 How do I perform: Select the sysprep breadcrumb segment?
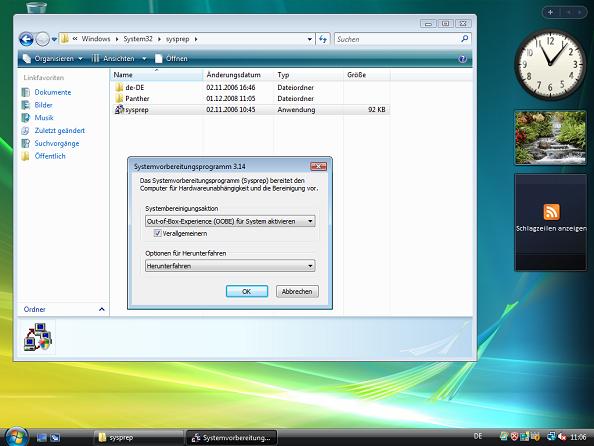pos(177,39)
